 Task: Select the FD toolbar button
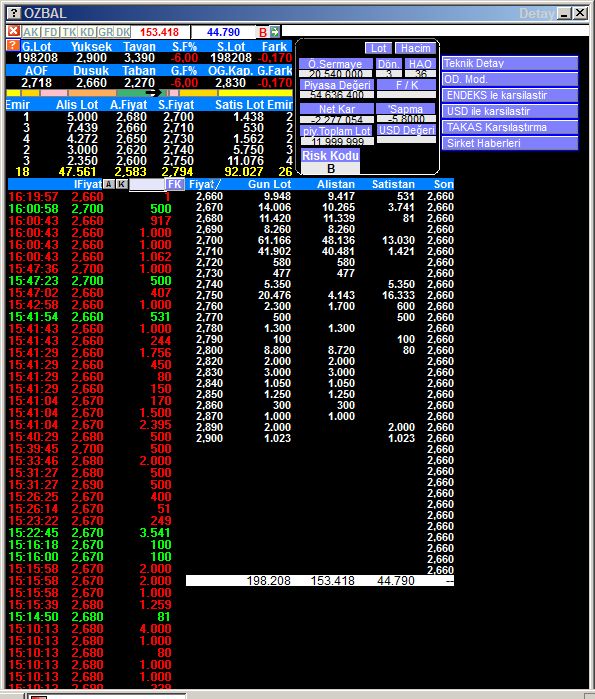click(51, 32)
